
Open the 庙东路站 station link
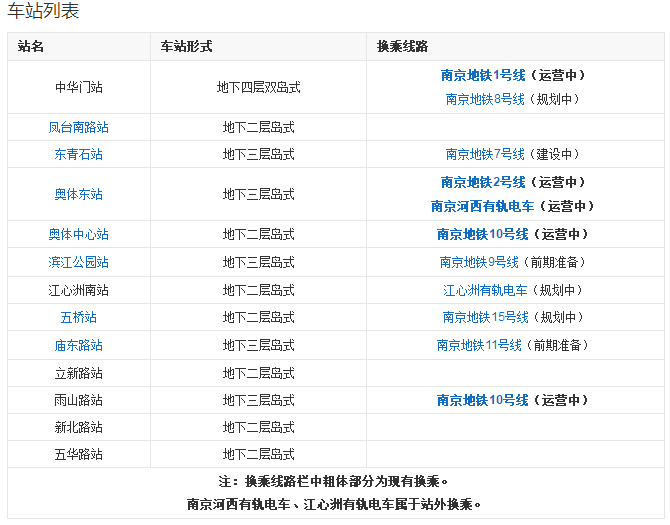point(79,345)
